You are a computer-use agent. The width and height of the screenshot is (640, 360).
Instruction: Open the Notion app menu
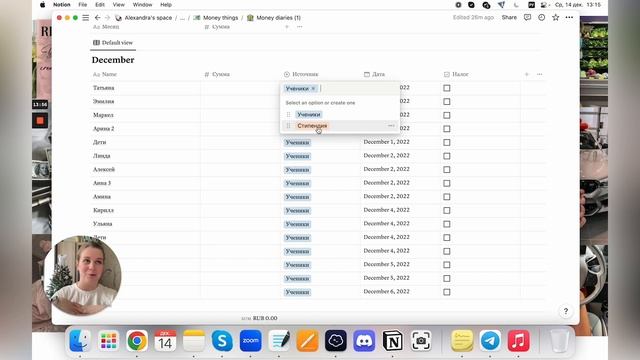62,4
